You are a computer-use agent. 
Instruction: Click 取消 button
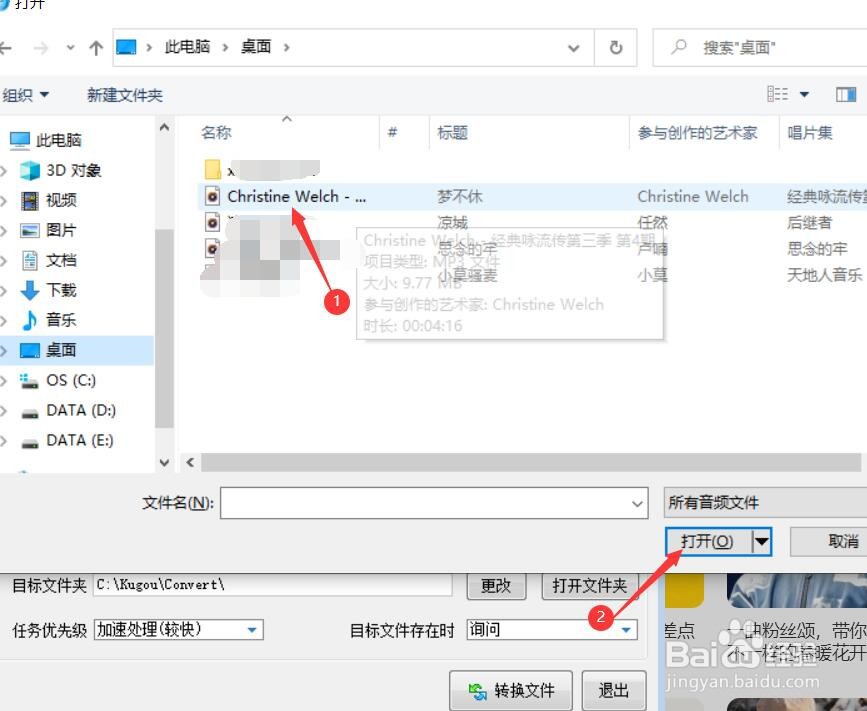[x=829, y=541]
